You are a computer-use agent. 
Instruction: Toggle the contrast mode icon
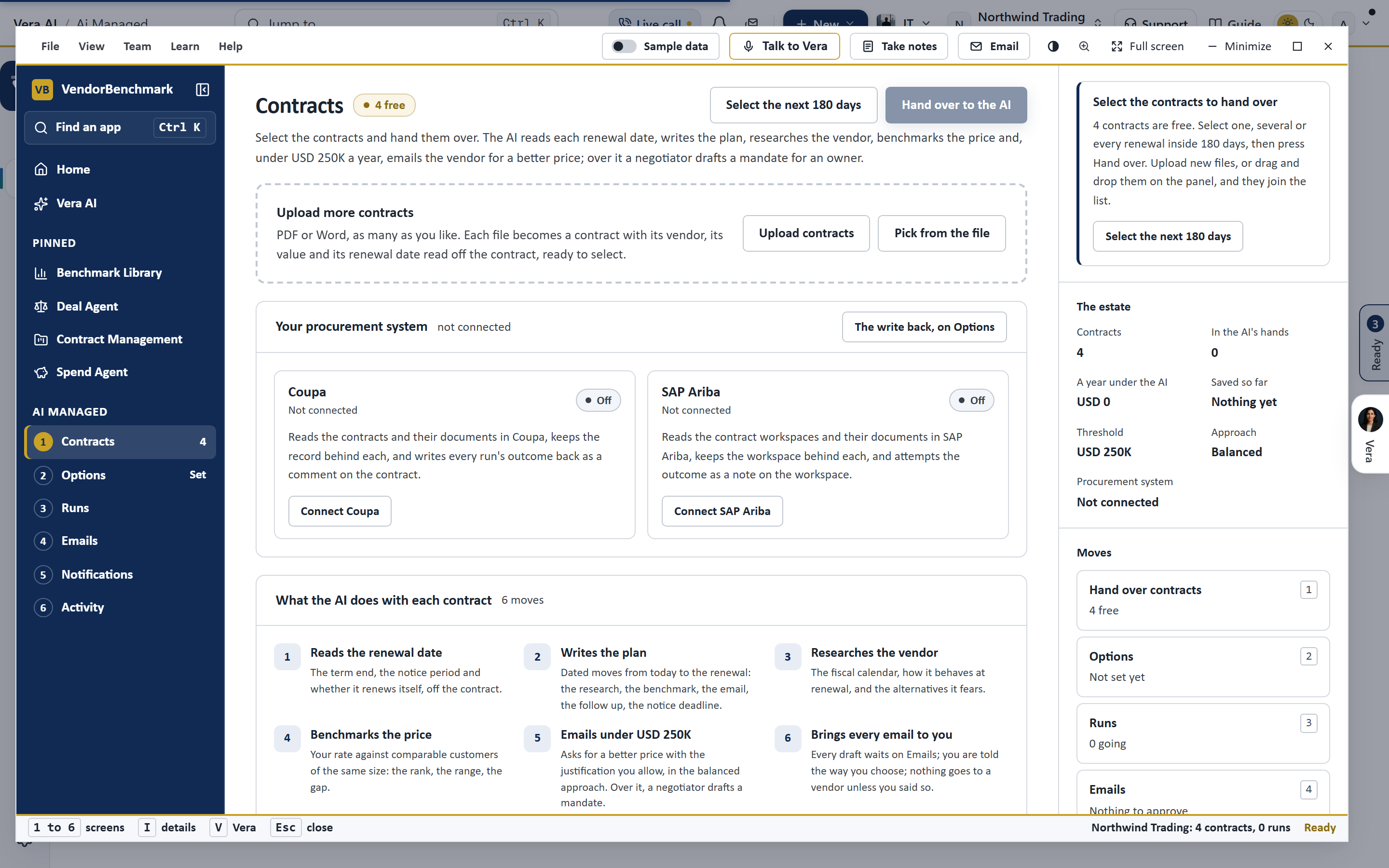pyautogui.click(x=1053, y=46)
